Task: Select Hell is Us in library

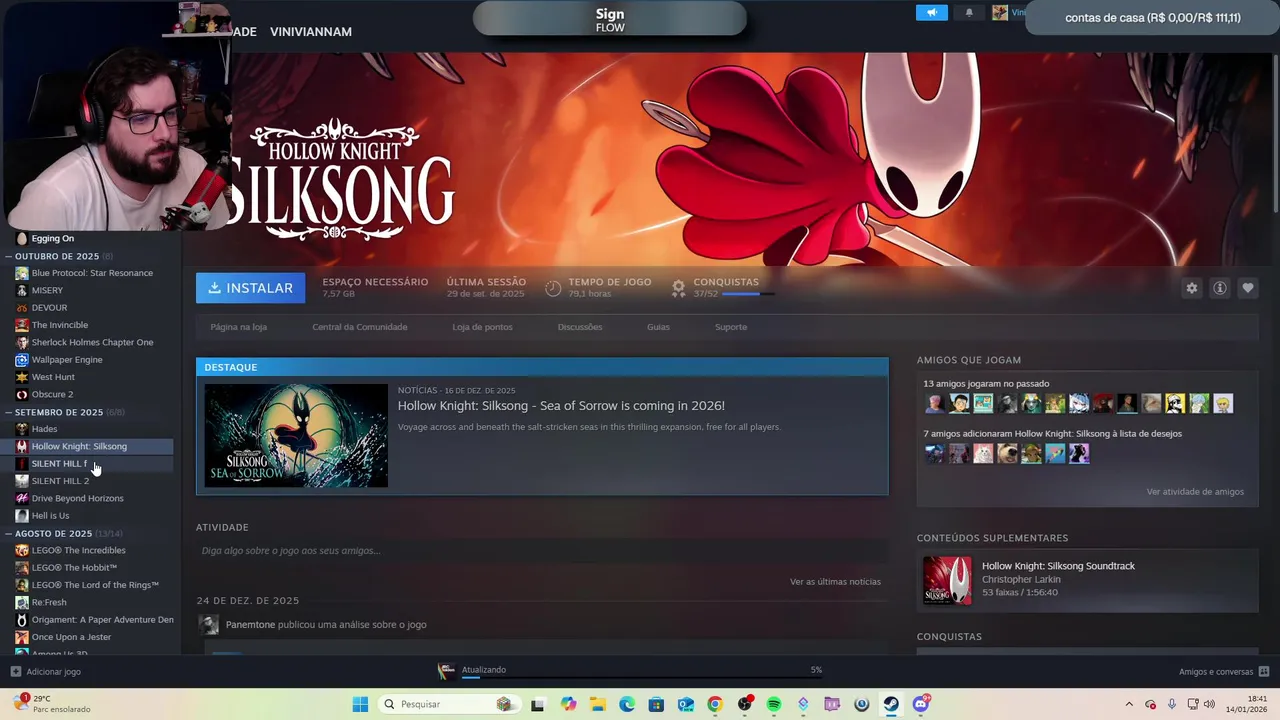Action: click(x=50, y=516)
